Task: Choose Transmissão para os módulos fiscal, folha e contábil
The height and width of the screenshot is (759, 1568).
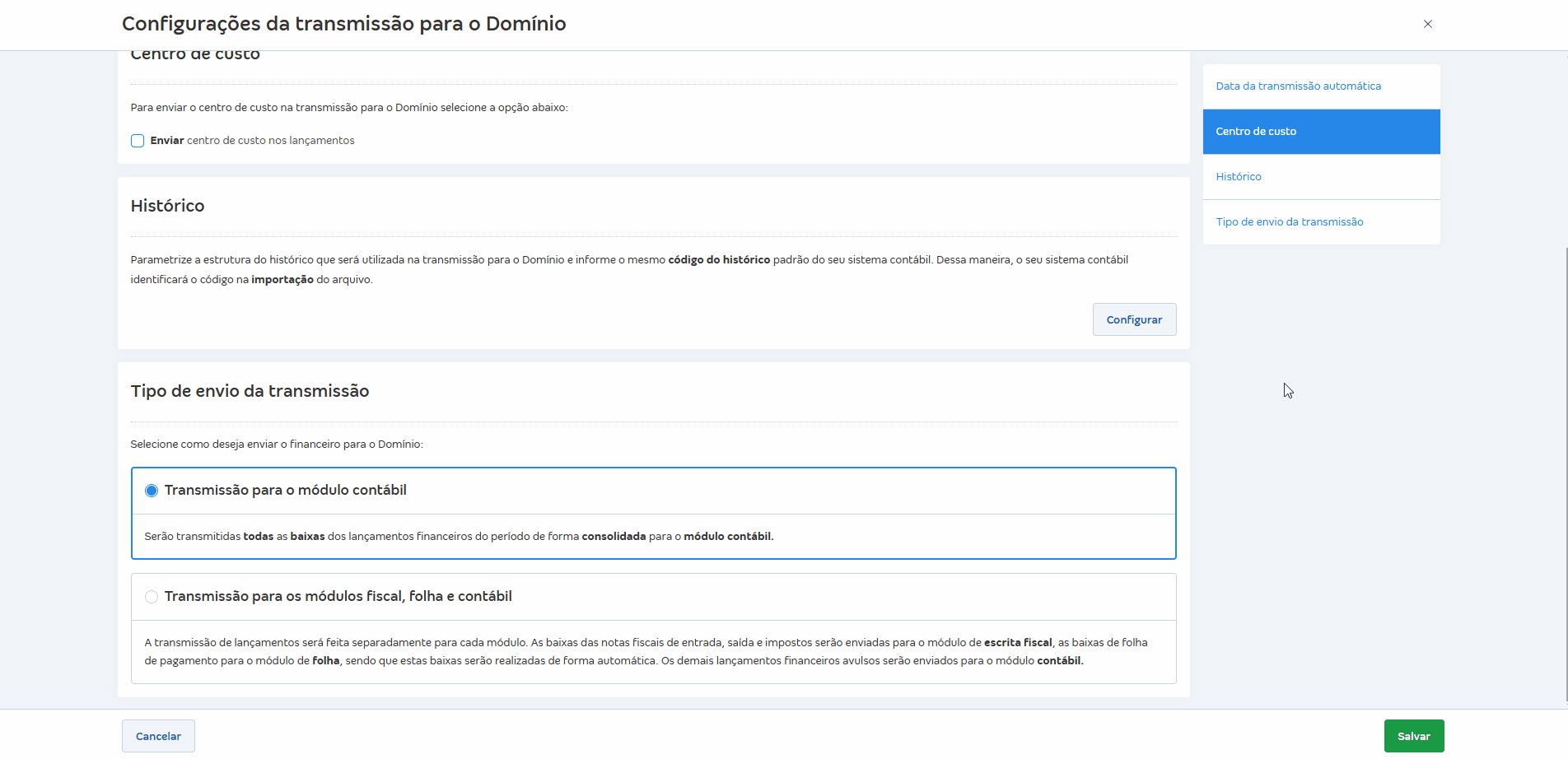Action: [x=152, y=596]
